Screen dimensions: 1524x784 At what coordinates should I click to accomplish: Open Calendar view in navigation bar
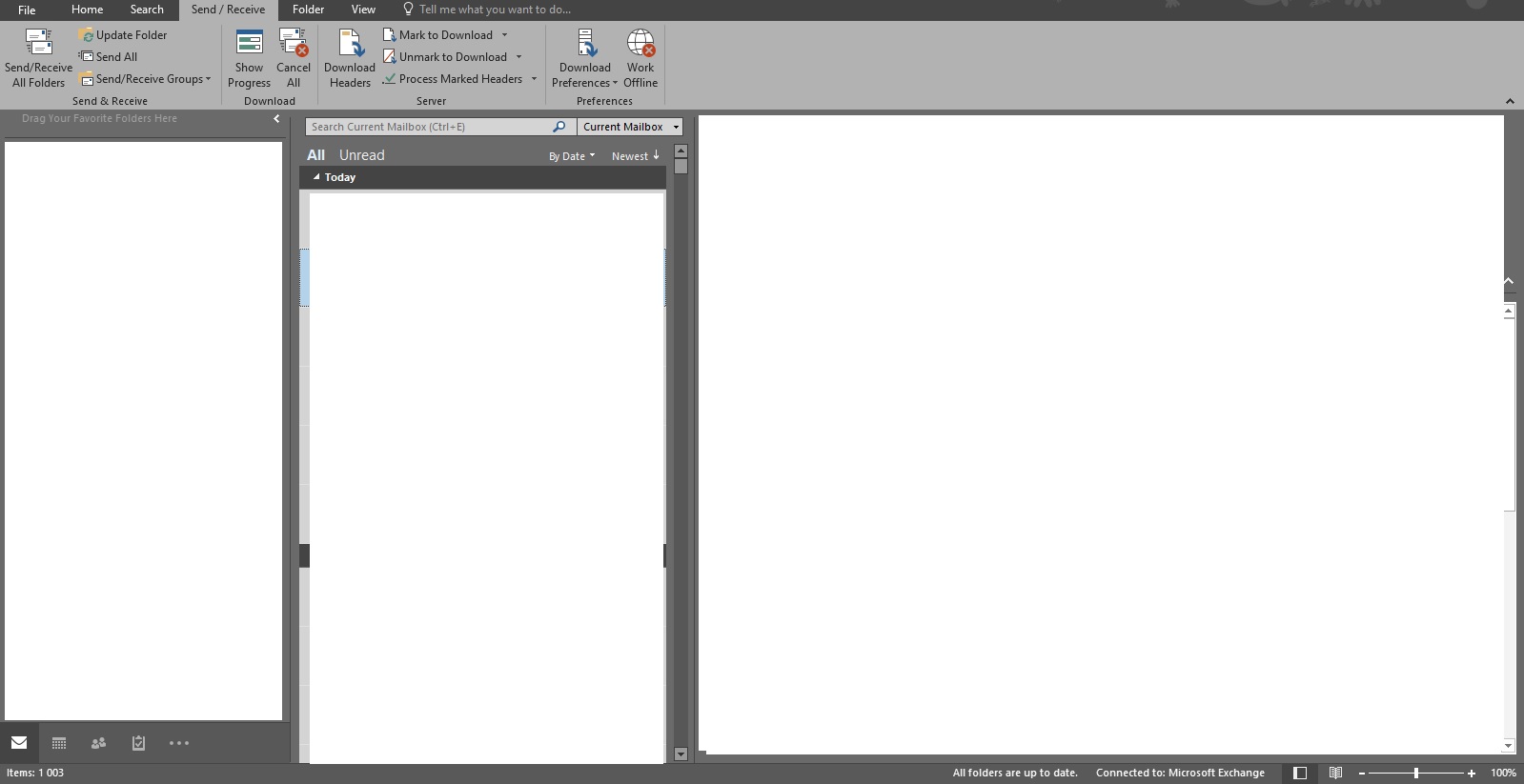[59, 743]
